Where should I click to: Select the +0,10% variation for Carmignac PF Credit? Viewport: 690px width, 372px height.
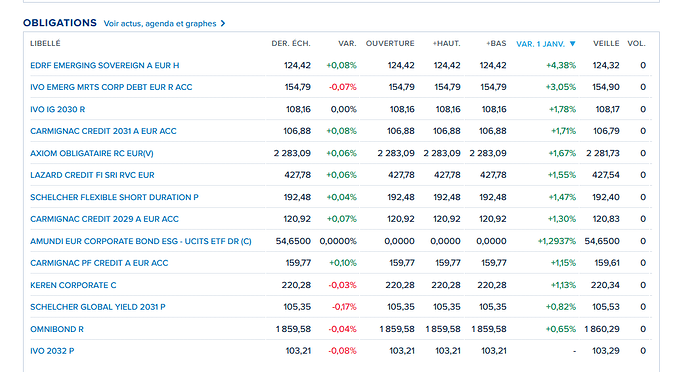point(343,263)
